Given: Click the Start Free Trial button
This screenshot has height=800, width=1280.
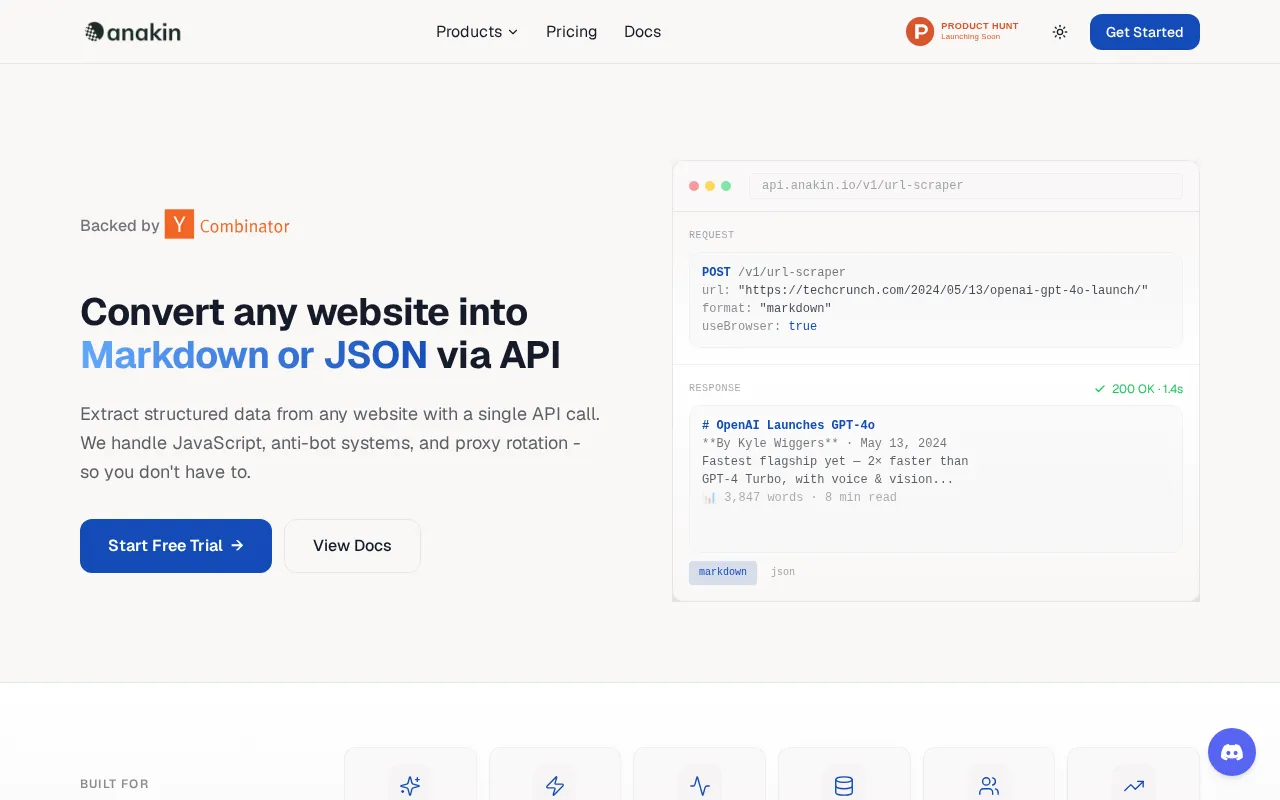Looking at the screenshot, I should tap(176, 546).
